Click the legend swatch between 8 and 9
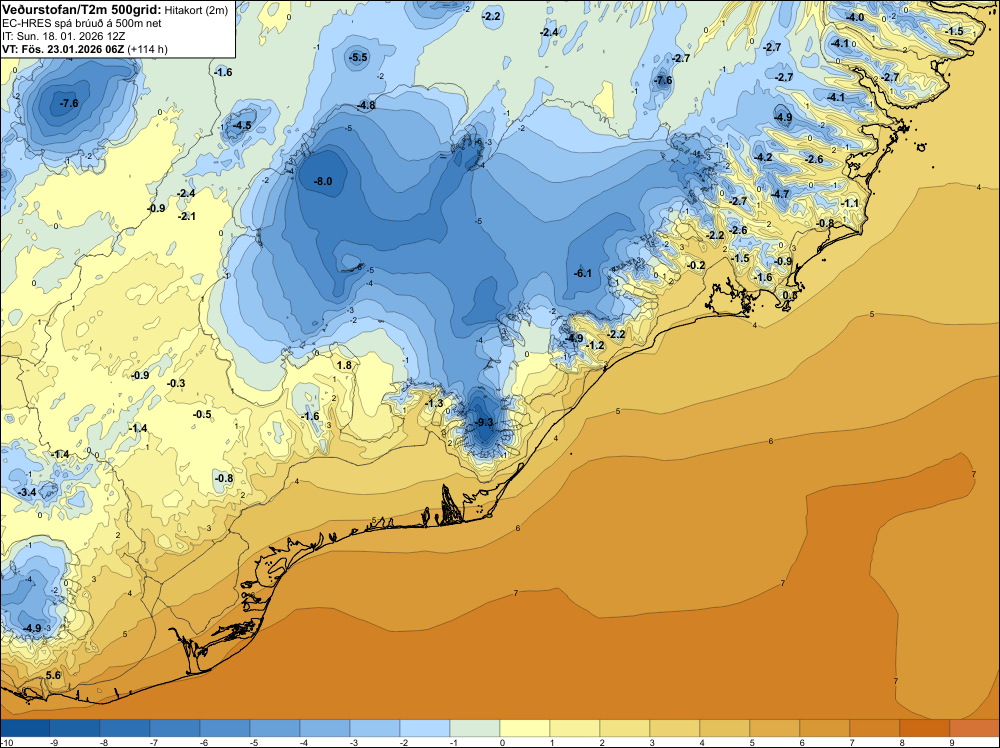 pos(925,728)
